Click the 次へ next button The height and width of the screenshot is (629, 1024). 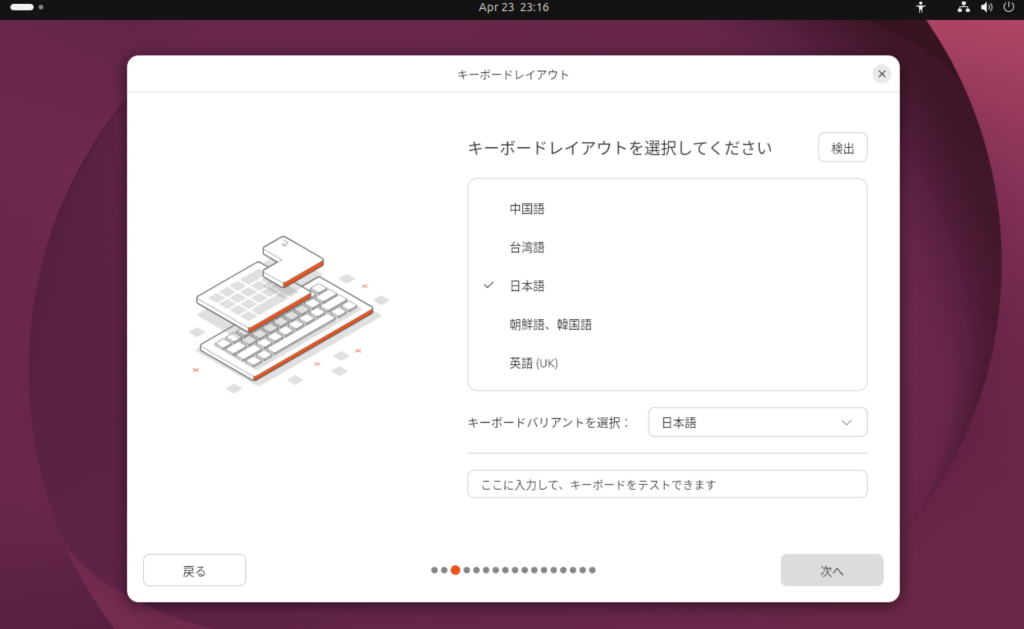(x=831, y=571)
